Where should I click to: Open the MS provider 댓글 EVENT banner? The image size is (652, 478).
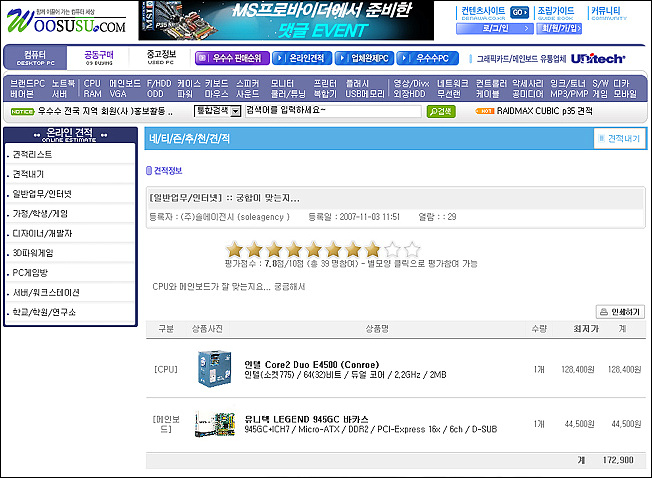[286, 20]
